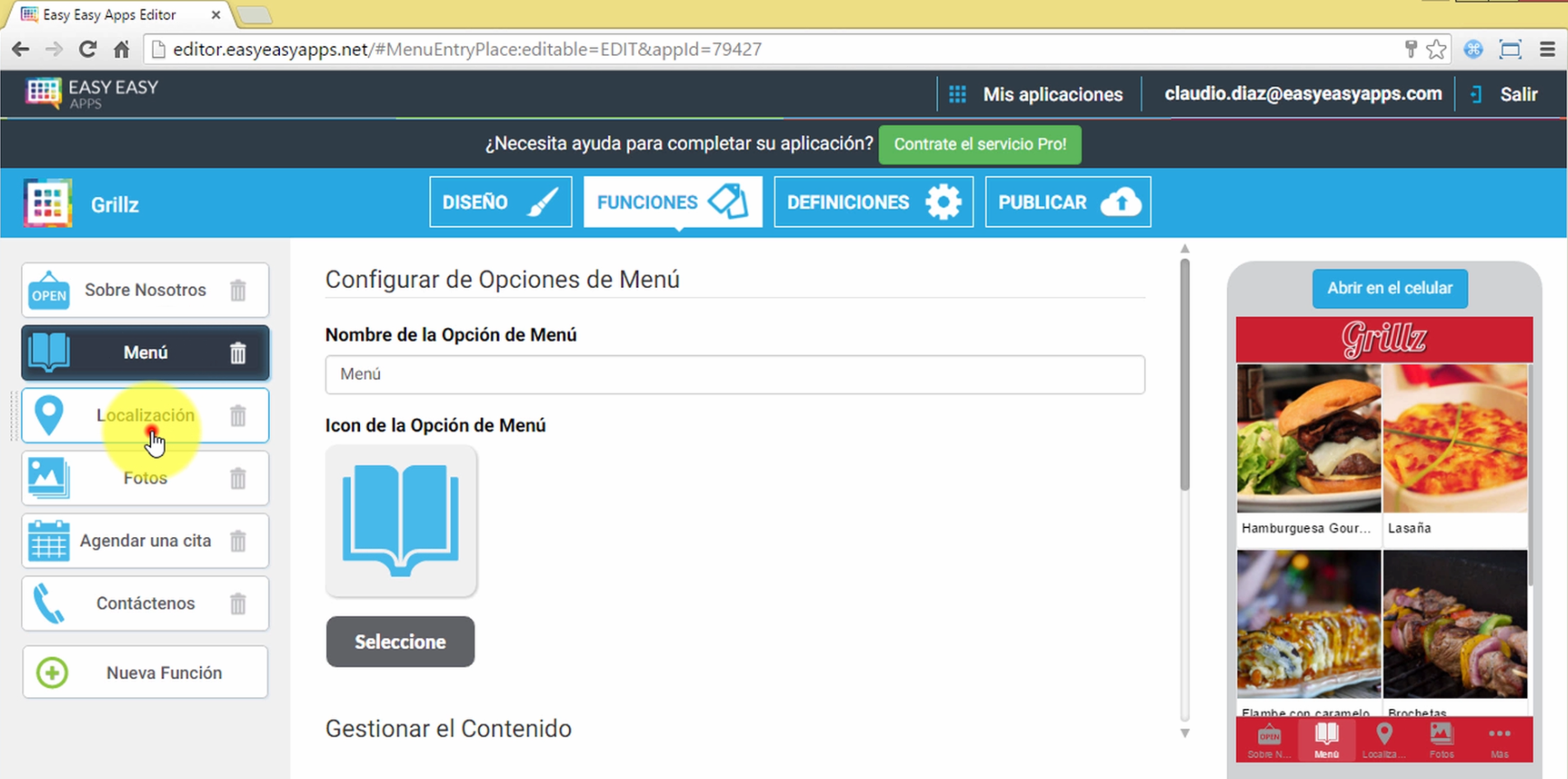Click Contrate el servicio Pro button
The width and height of the screenshot is (1568, 779).
click(x=979, y=145)
